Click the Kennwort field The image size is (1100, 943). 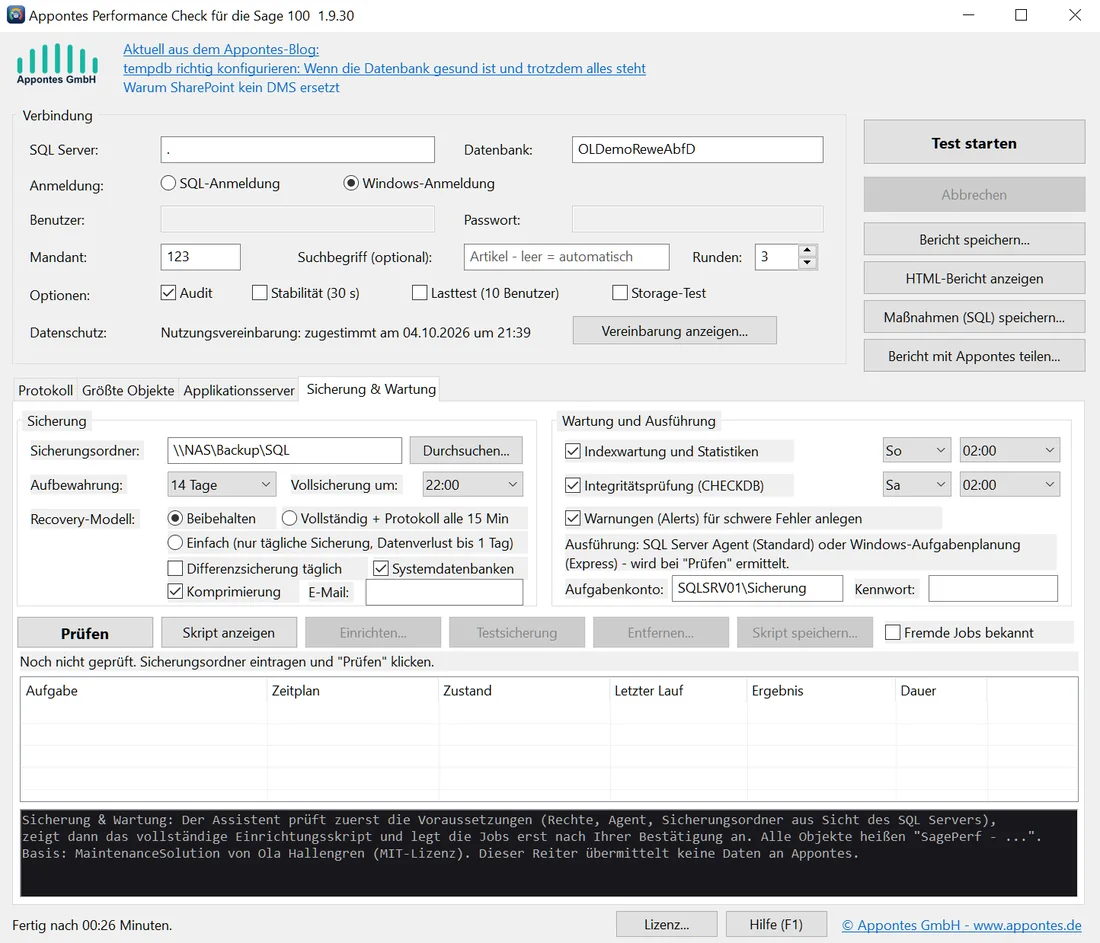click(x=993, y=589)
